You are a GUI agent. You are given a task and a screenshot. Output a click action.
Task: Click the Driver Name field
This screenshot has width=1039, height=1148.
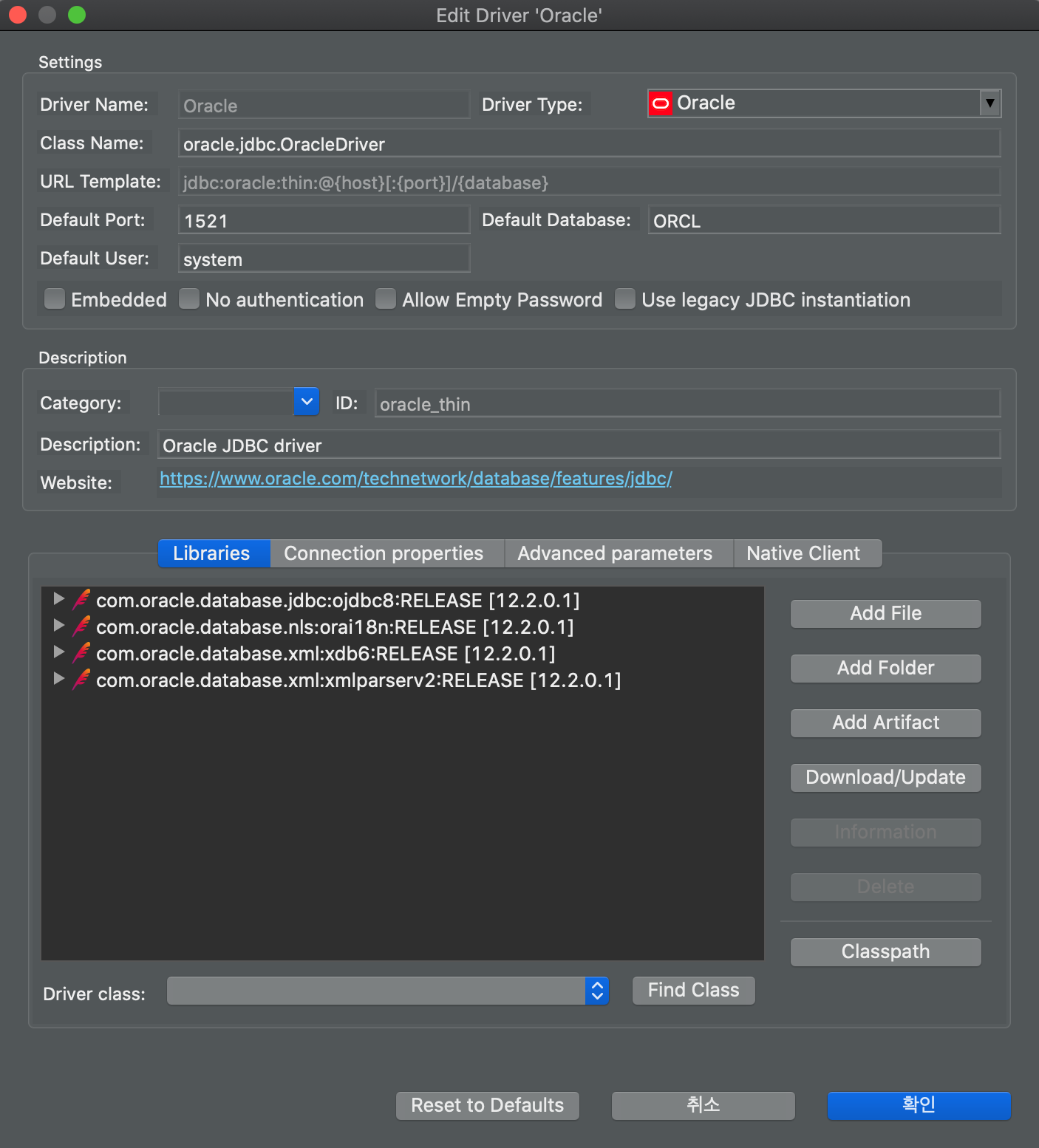click(x=324, y=105)
